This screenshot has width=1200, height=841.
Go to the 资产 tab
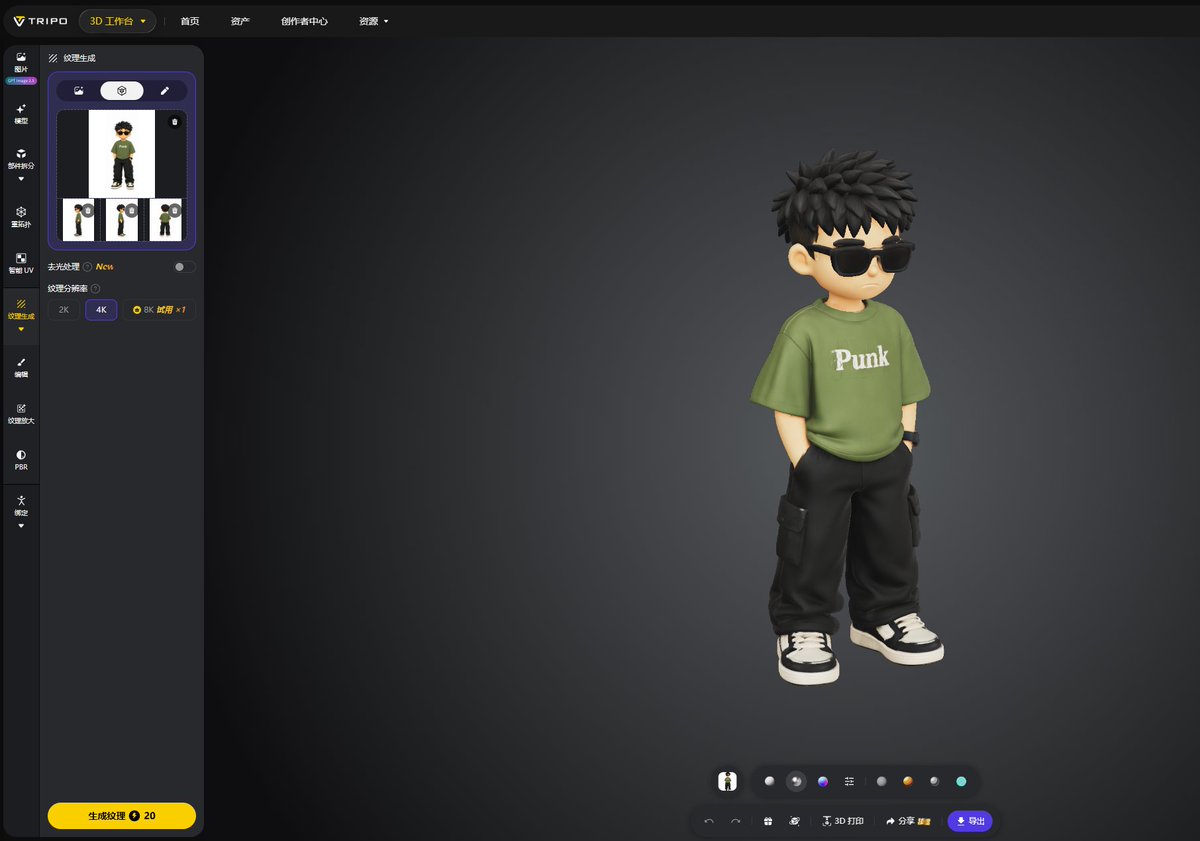[x=240, y=21]
